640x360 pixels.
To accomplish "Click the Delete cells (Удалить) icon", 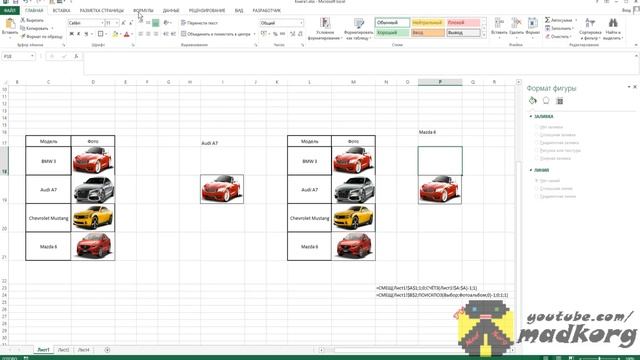I will coord(516,23).
